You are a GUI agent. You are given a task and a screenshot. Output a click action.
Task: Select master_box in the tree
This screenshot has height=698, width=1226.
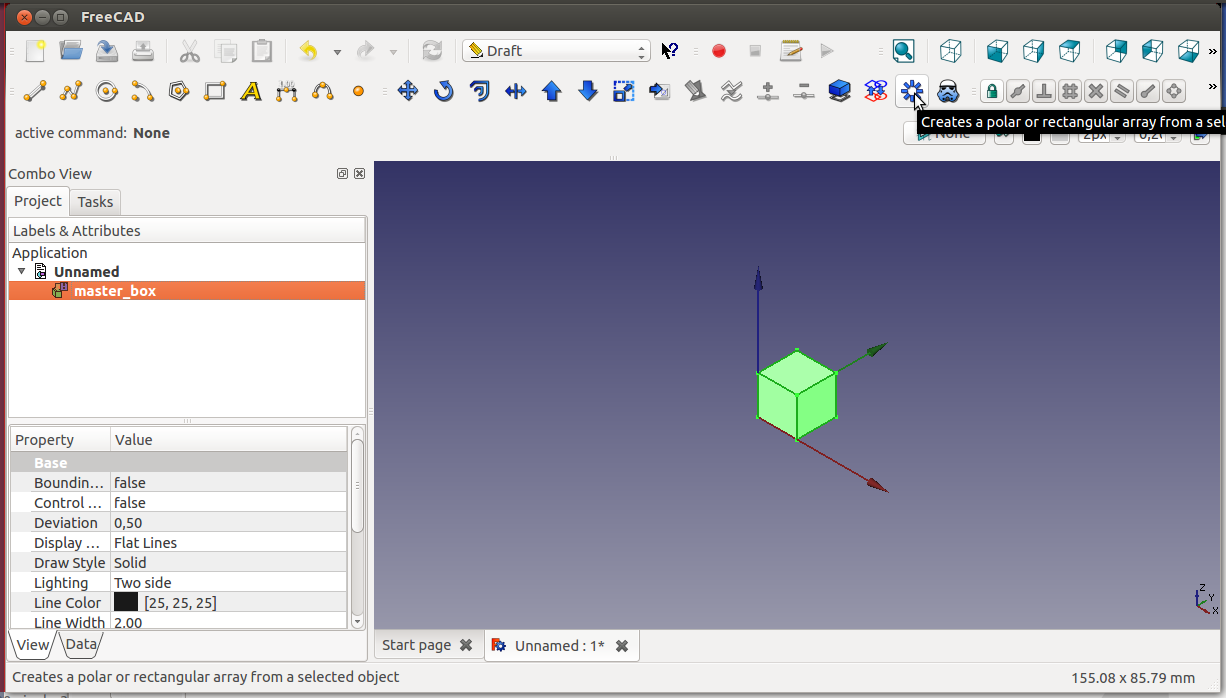point(114,291)
